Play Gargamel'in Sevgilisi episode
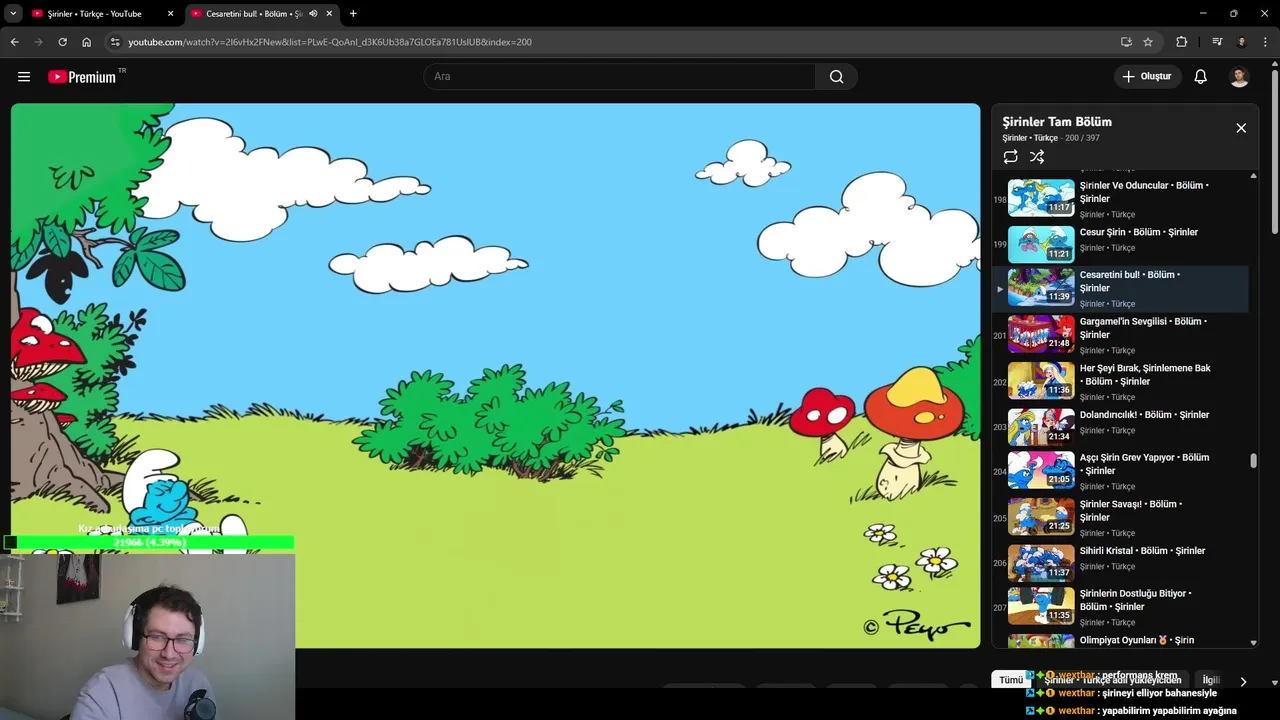The height and width of the screenshot is (720, 1280). tap(1121, 335)
